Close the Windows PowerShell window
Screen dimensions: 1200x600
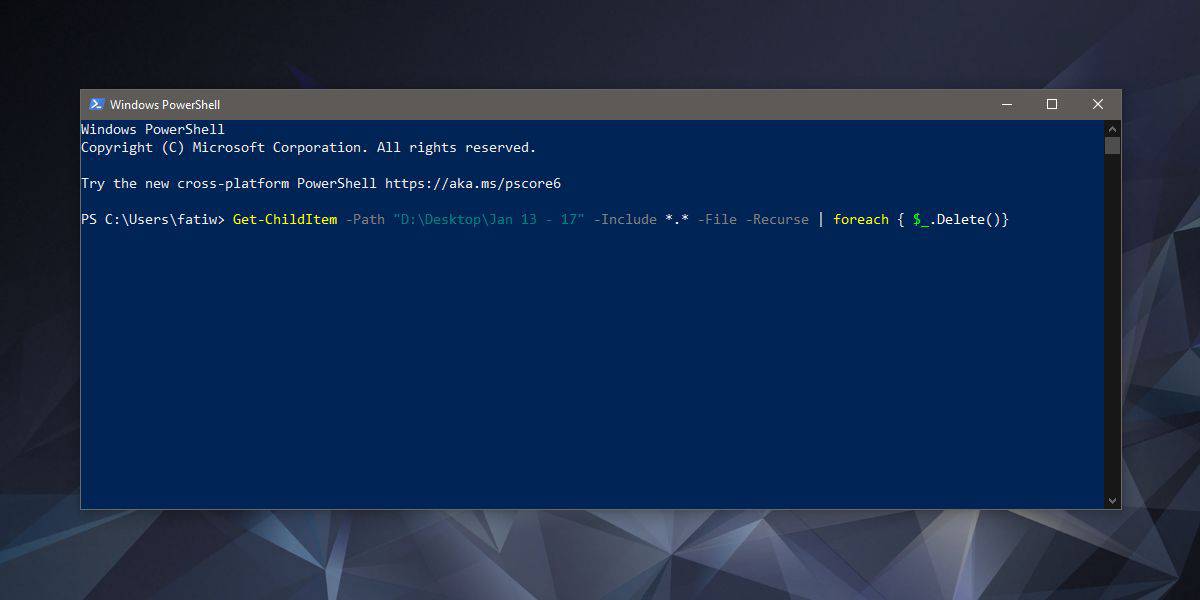click(1098, 104)
